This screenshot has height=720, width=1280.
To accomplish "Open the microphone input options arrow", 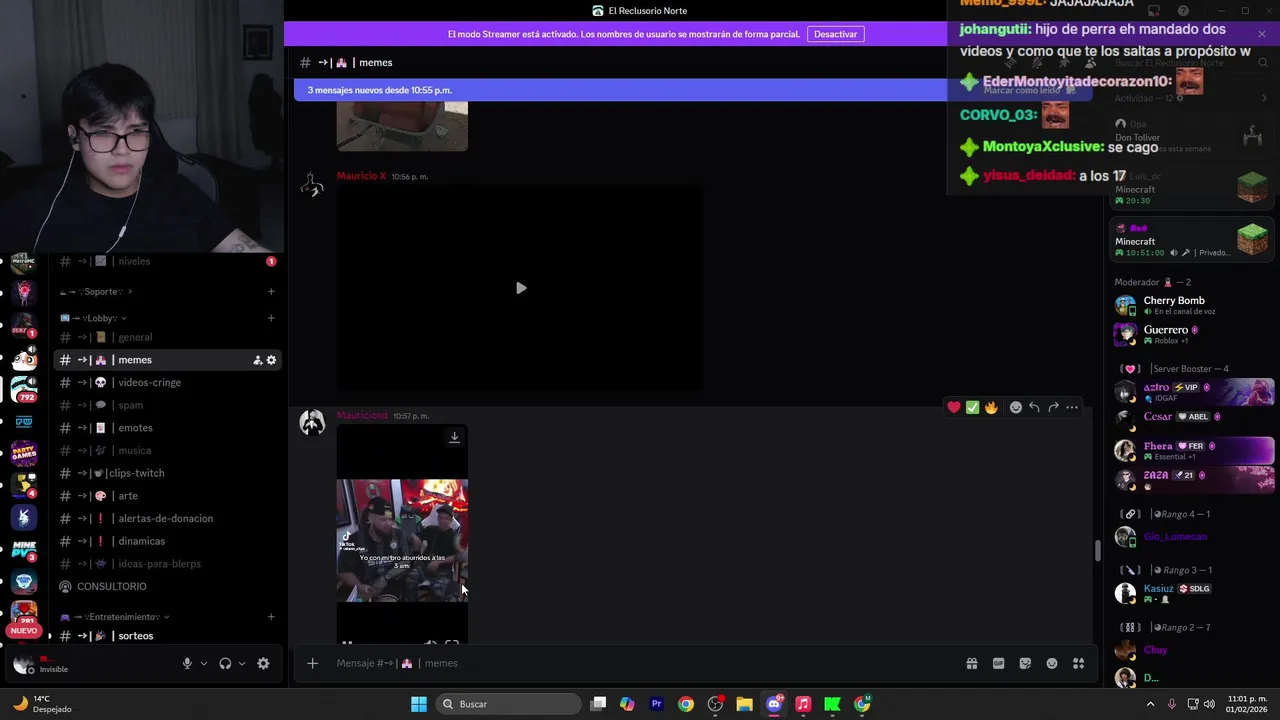I will click(204, 663).
